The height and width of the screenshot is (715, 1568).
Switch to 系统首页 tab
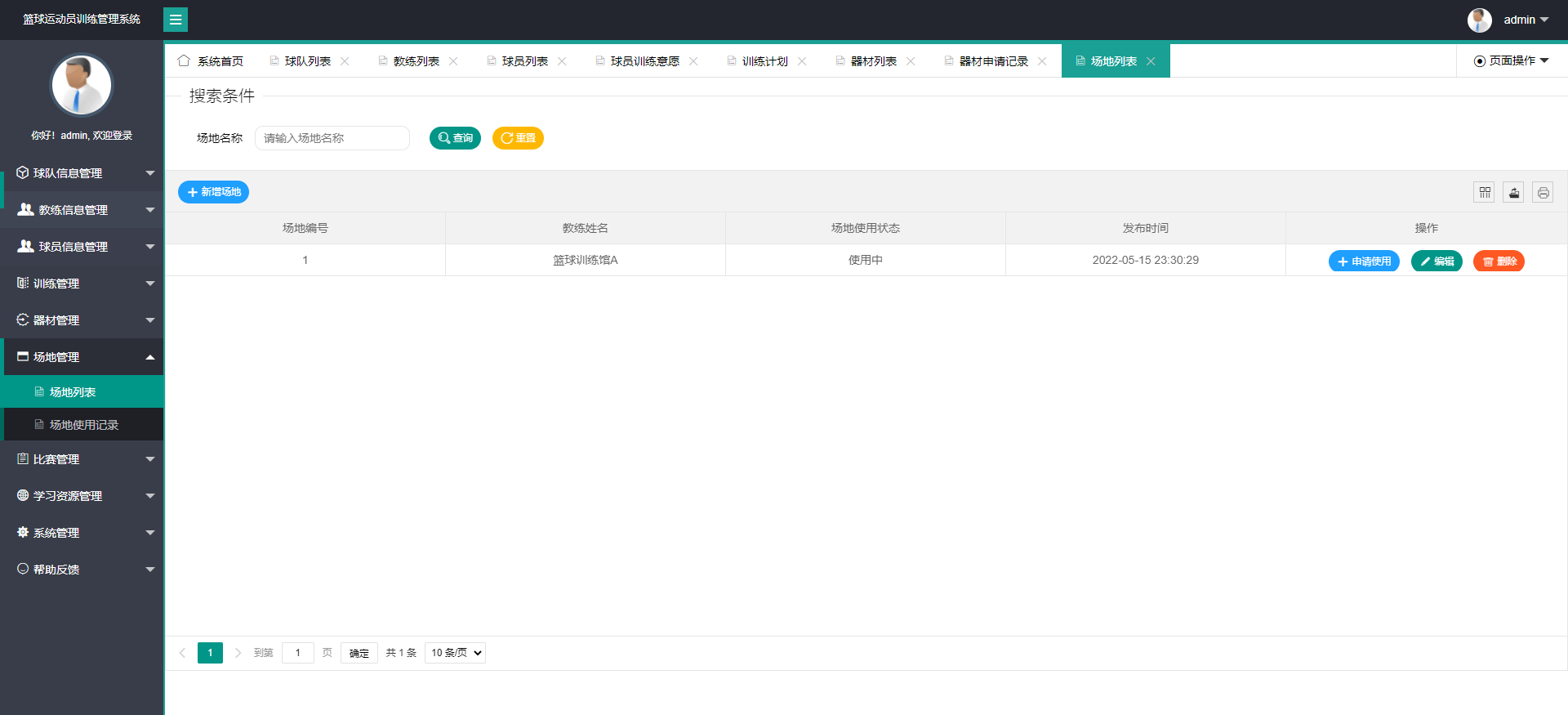tap(211, 61)
